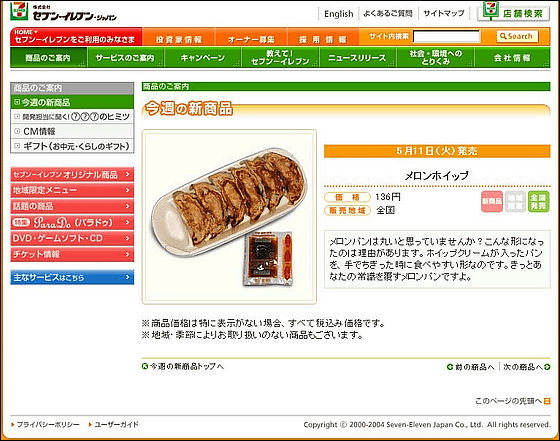The width and height of the screenshot is (560, 441).
Task: Open the キャンペーン menu tab
Action: click(x=203, y=57)
